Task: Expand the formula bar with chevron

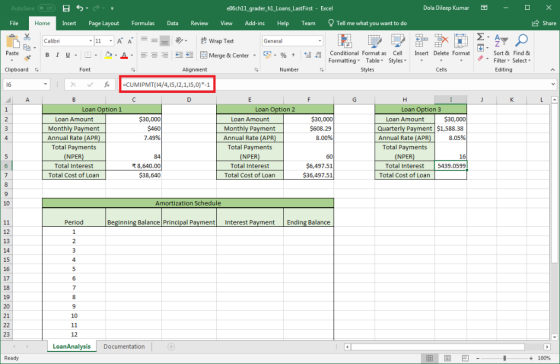Action: click(x=553, y=85)
